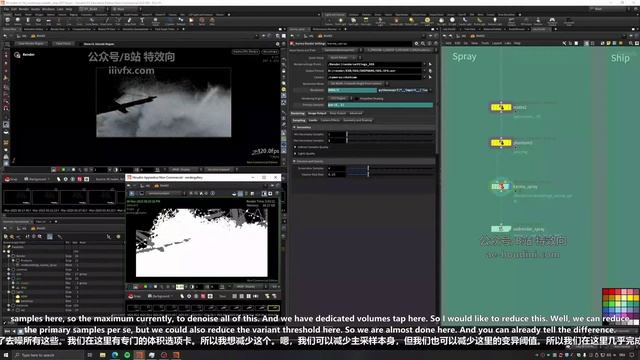Click the taskbar search box

point(48,355)
